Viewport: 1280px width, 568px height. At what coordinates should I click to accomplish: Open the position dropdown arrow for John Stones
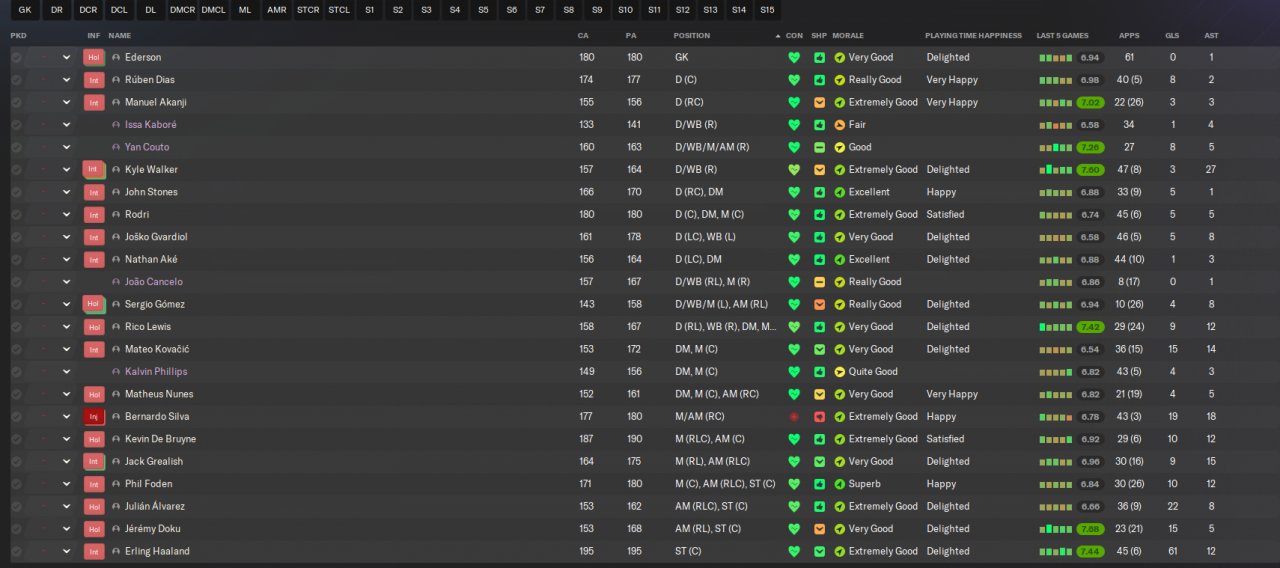pos(66,192)
